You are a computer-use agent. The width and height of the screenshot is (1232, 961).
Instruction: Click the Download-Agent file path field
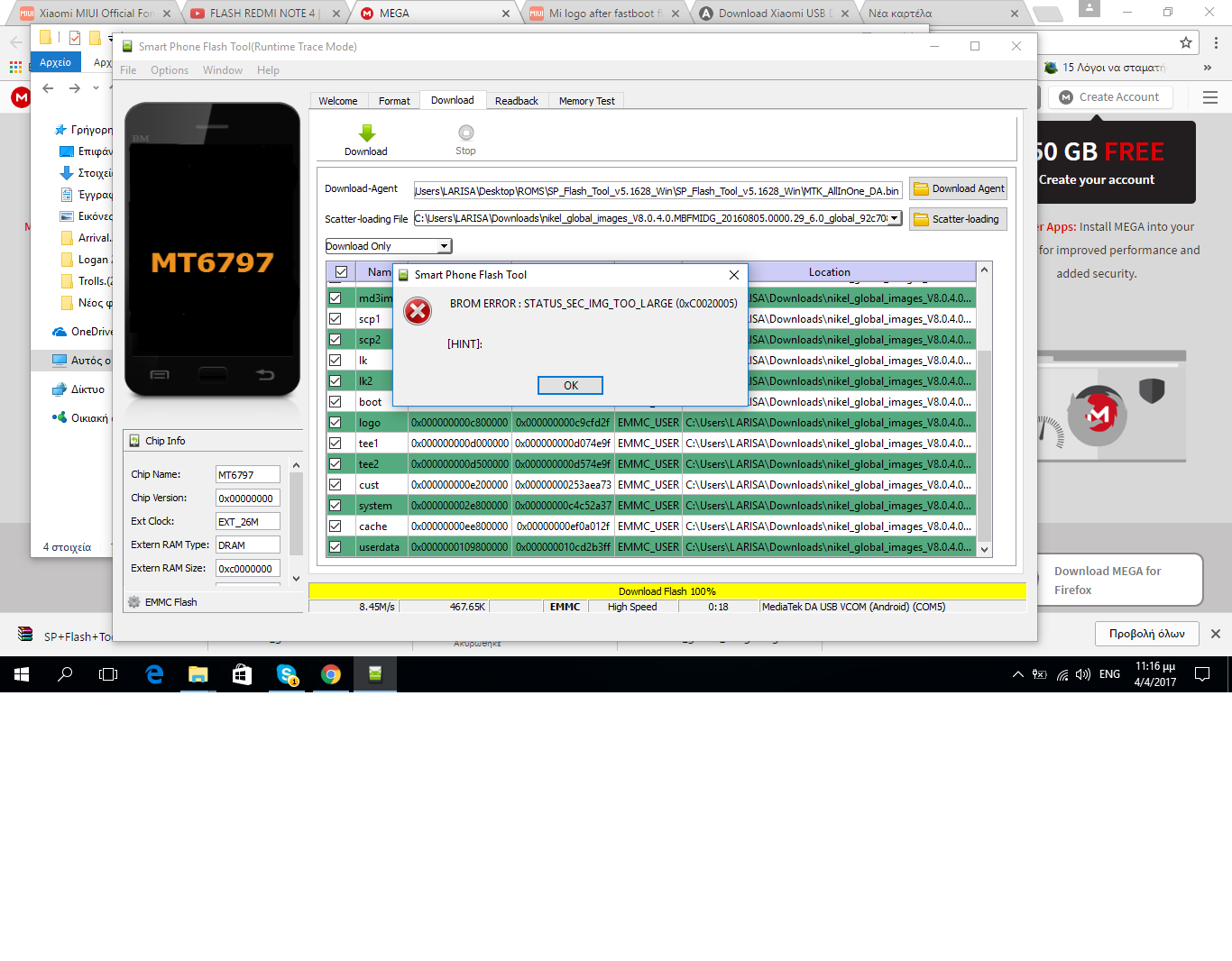tap(657, 191)
